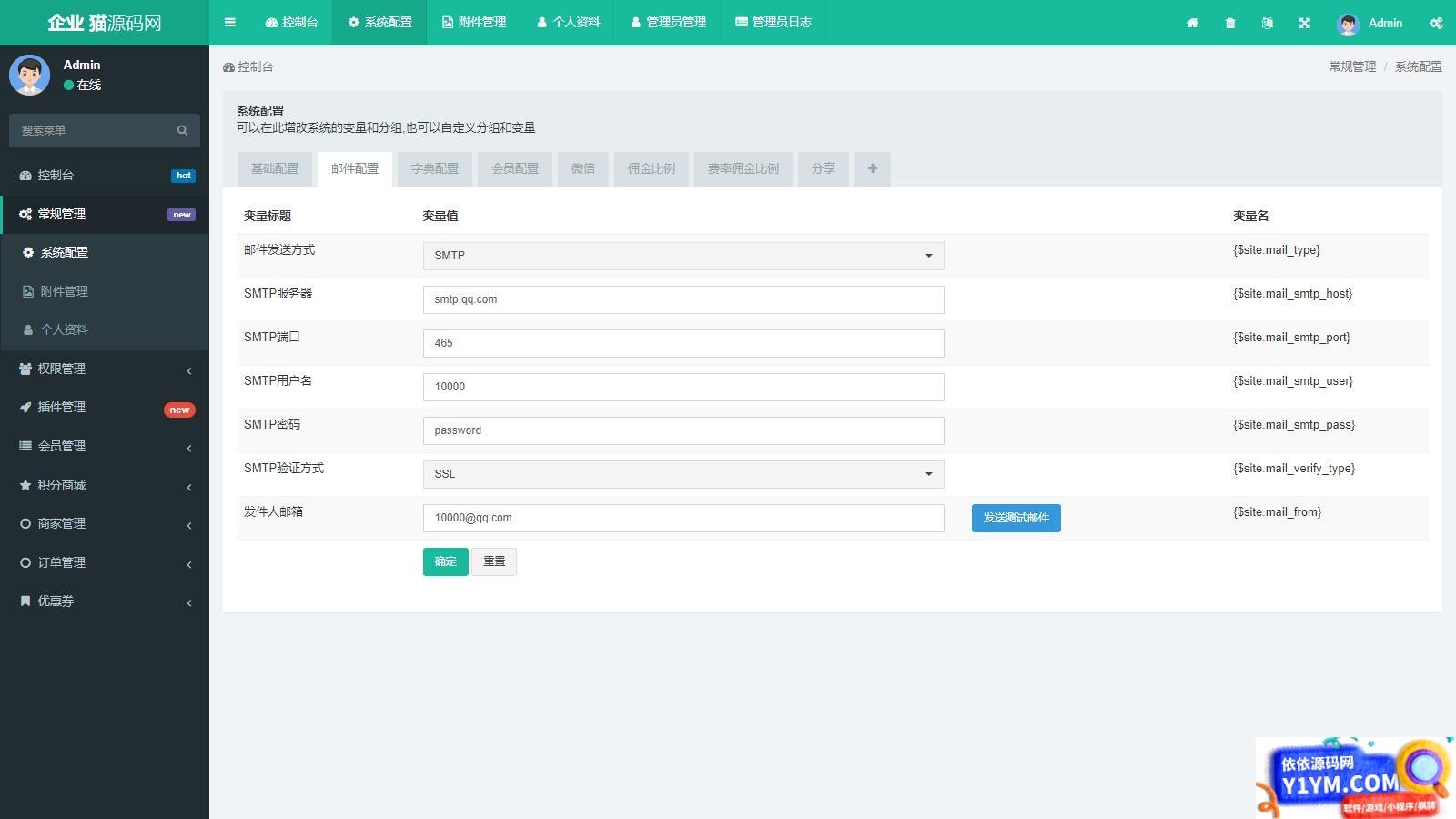Select 系统配置 in sidebar submenu
1456x819 pixels.
coord(105,252)
